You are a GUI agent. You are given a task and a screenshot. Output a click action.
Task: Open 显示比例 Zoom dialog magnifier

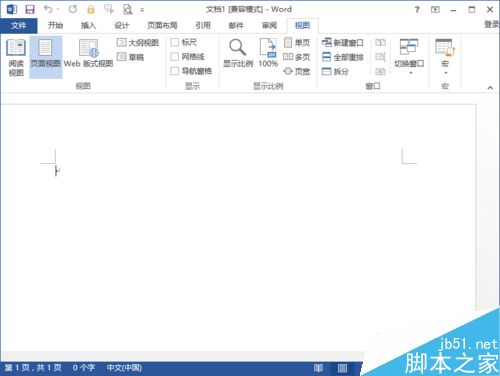pyautogui.click(x=238, y=53)
